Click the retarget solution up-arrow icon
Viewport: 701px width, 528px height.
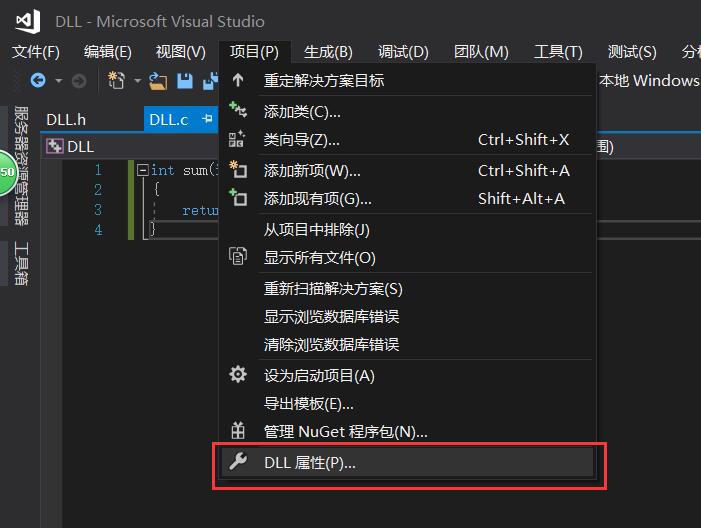coord(238,80)
